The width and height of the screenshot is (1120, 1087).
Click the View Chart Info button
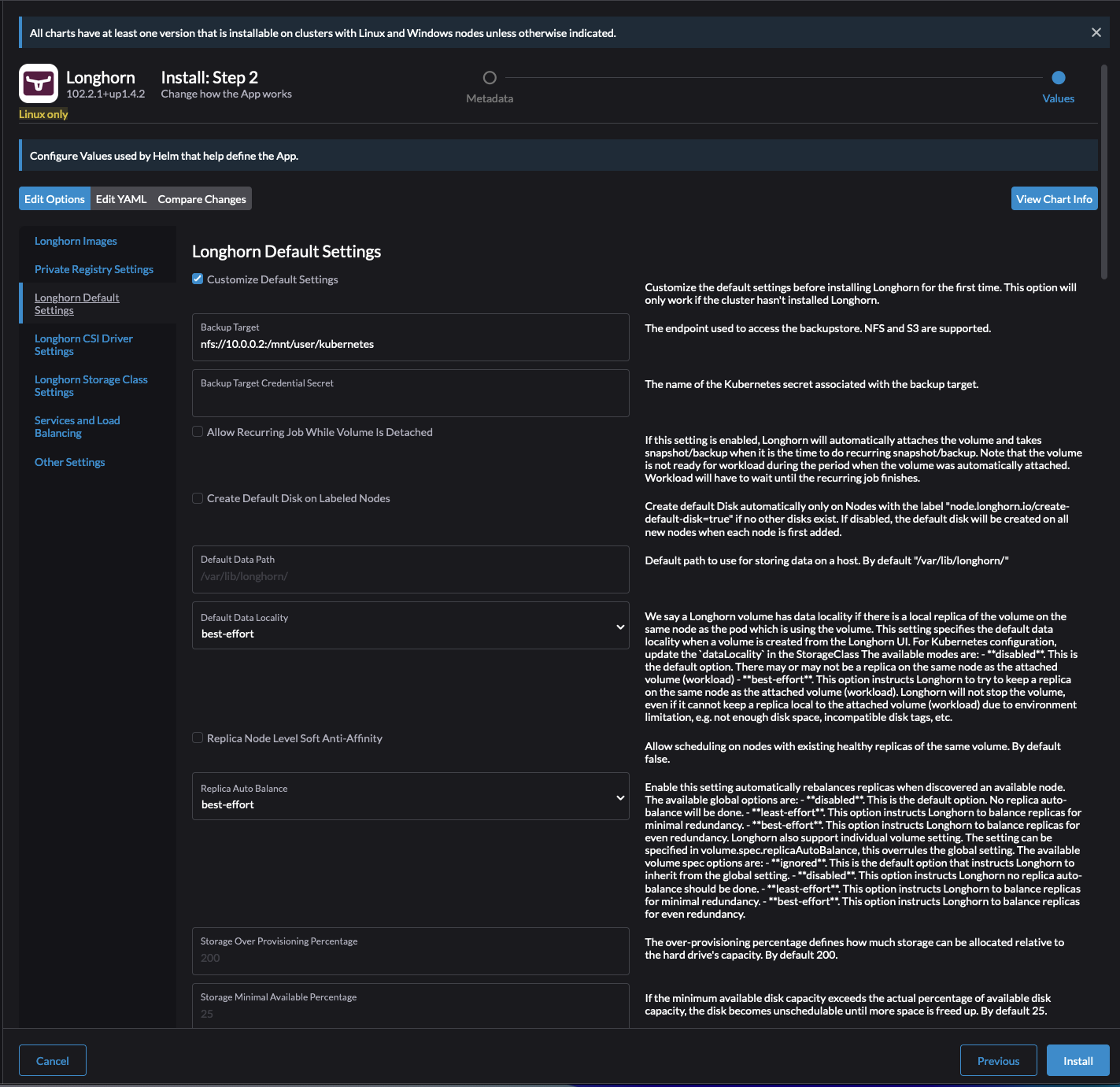(1054, 199)
